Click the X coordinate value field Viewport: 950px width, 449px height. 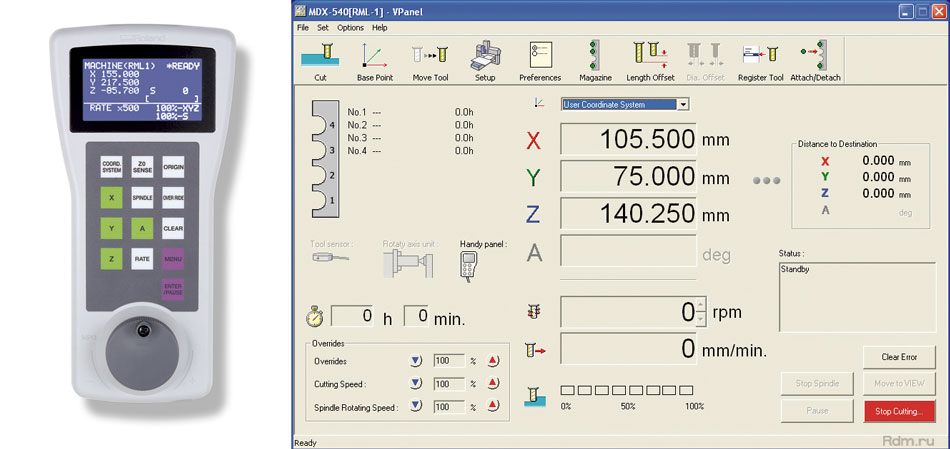click(628, 139)
